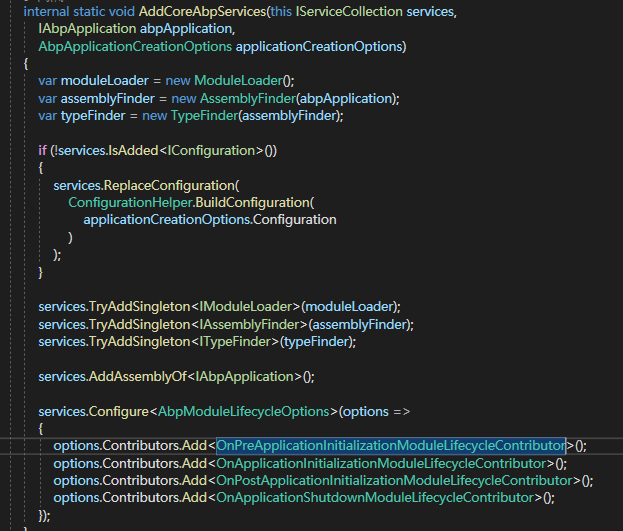The image size is (623, 531).
Task: Click highlighted OnPreApplicationInitializationModuleLifecycleContributor type
Action: click(391, 445)
